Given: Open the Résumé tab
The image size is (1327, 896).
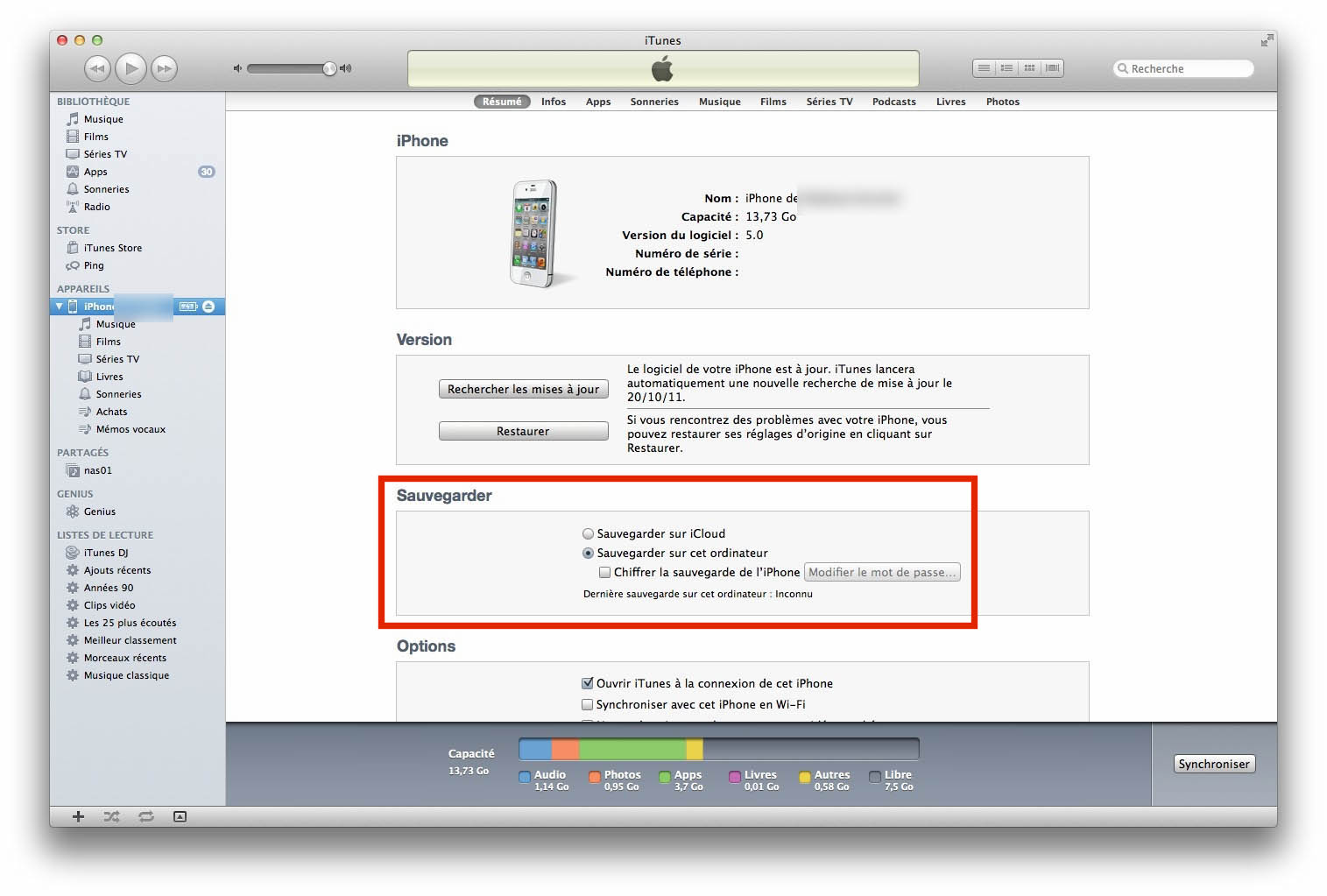Looking at the screenshot, I should [x=502, y=102].
